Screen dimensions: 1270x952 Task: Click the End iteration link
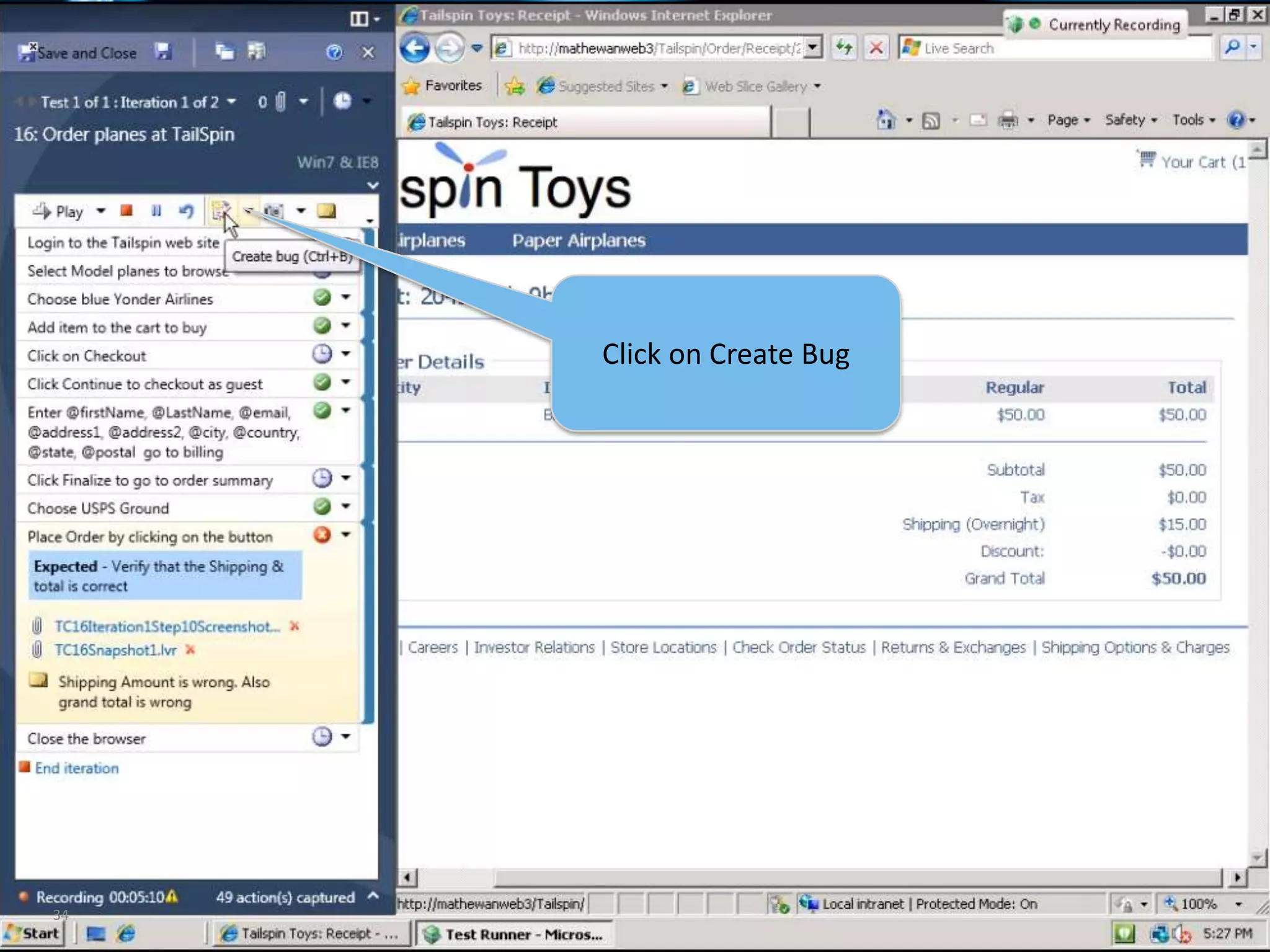click(x=76, y=768)
